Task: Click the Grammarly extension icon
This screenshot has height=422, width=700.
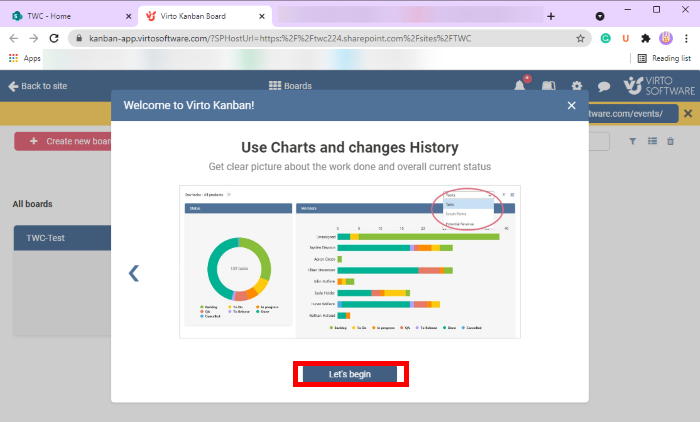Action: pyautogui.click(x=605, y=38)
